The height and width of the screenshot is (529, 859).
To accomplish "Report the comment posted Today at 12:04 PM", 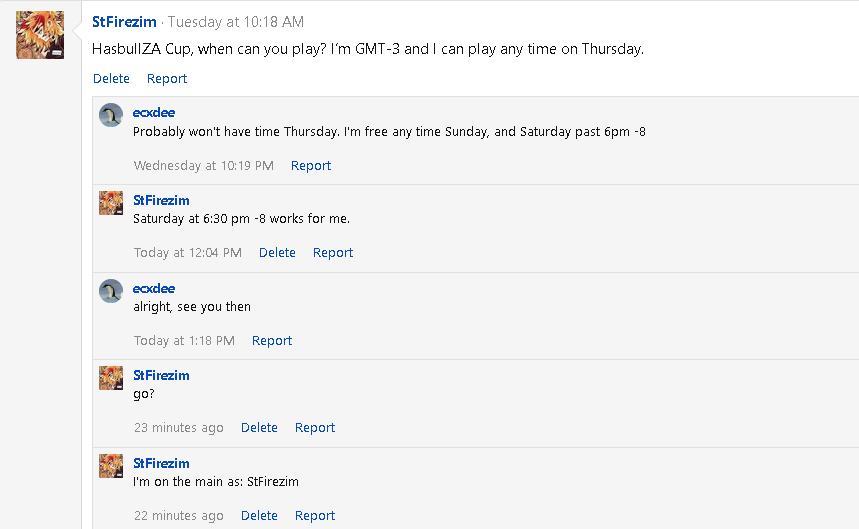I will 333,253.
